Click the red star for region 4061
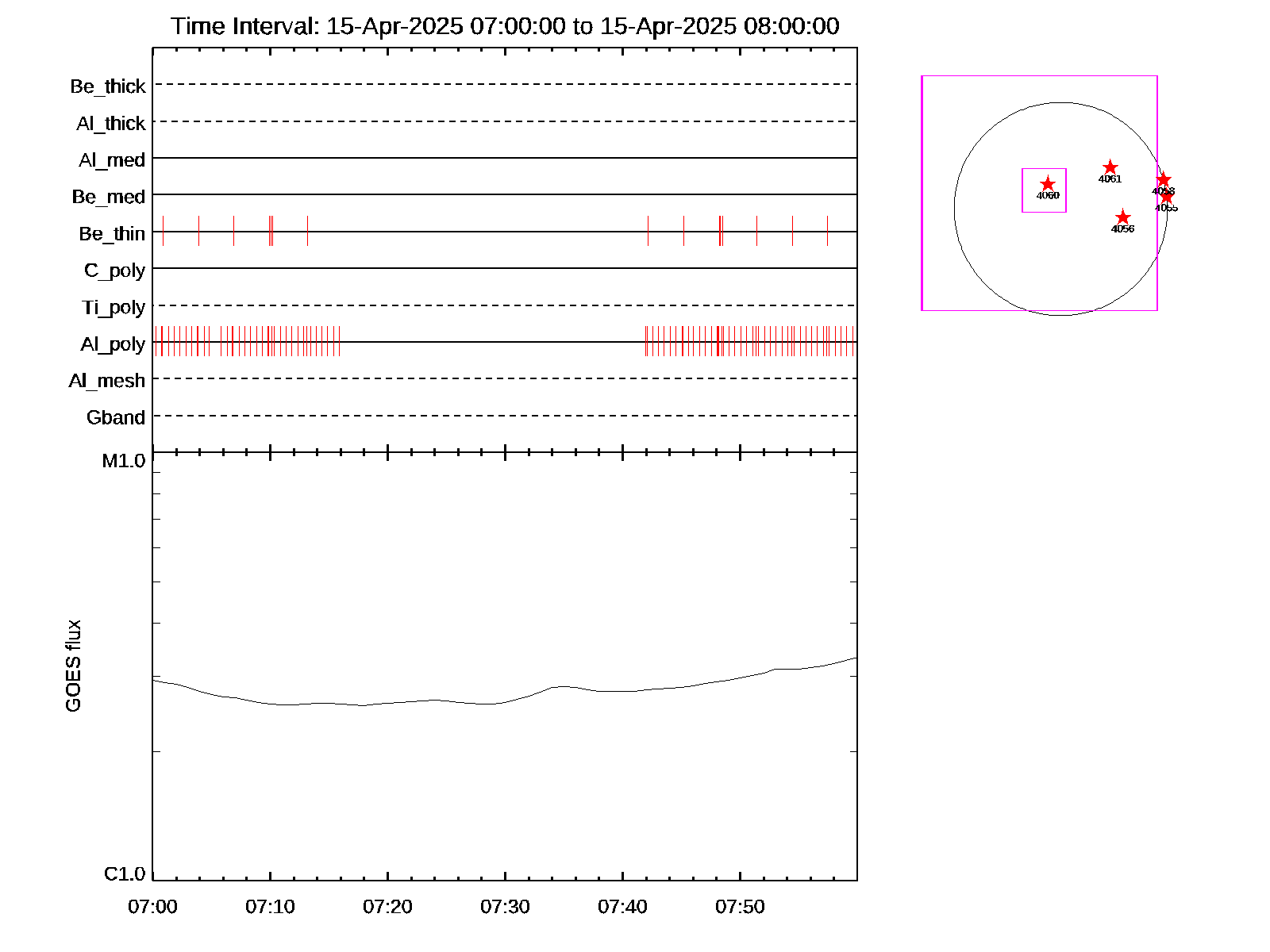The height and width of the screenshot is (952, 1270). 1110,167
